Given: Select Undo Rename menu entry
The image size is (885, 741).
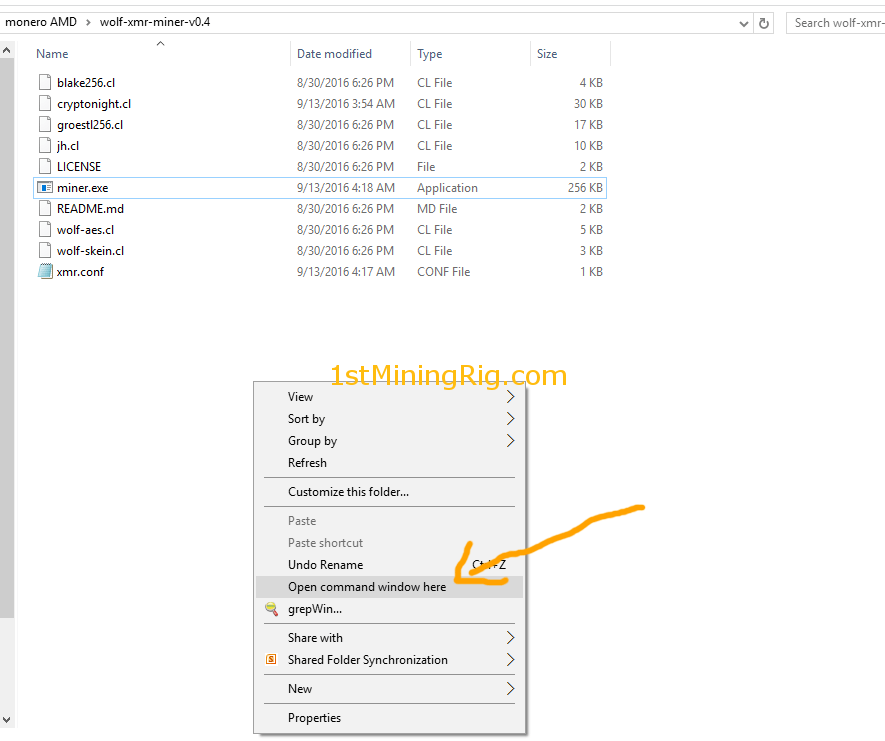Looking at the screenshot, I should [389, 565].
